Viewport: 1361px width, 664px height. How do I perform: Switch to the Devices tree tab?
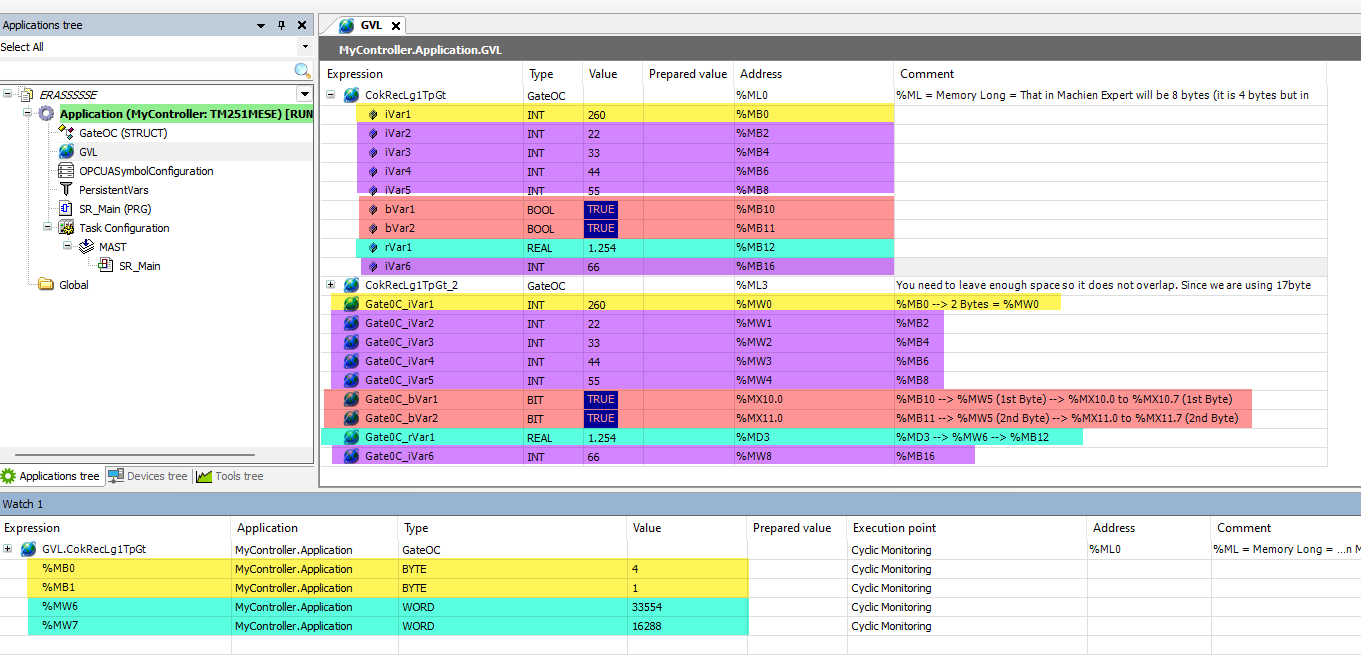[148, 476]
